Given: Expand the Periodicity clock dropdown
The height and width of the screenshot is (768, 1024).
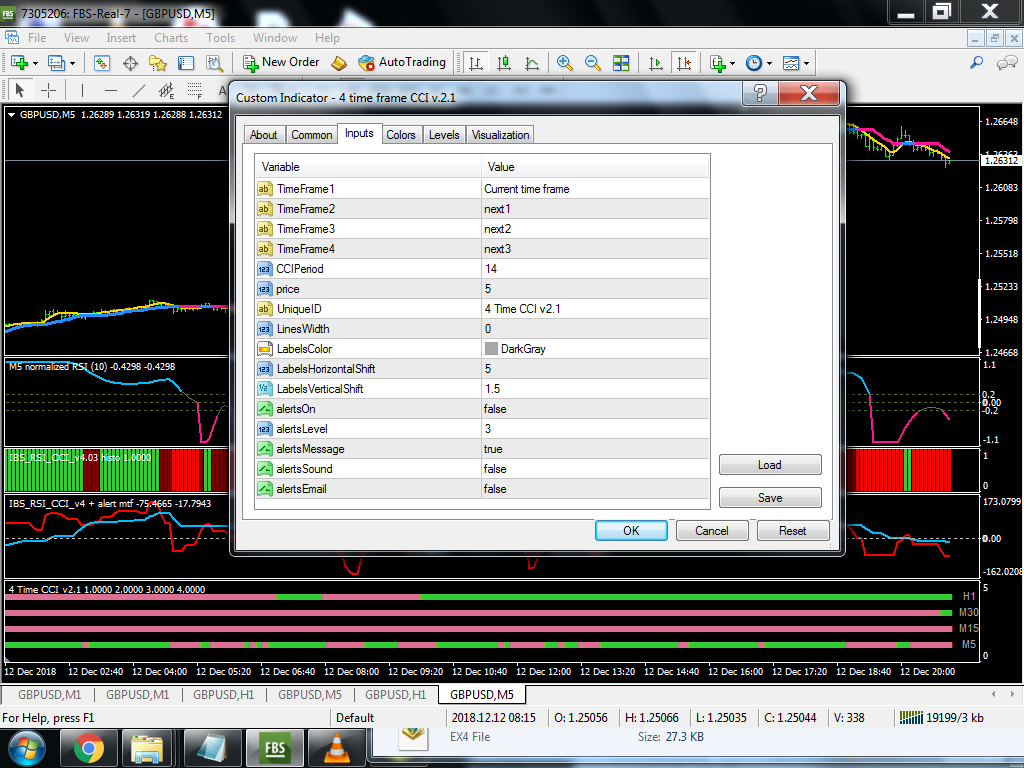Looking at the screenshot, I should [x=768, y=63].
